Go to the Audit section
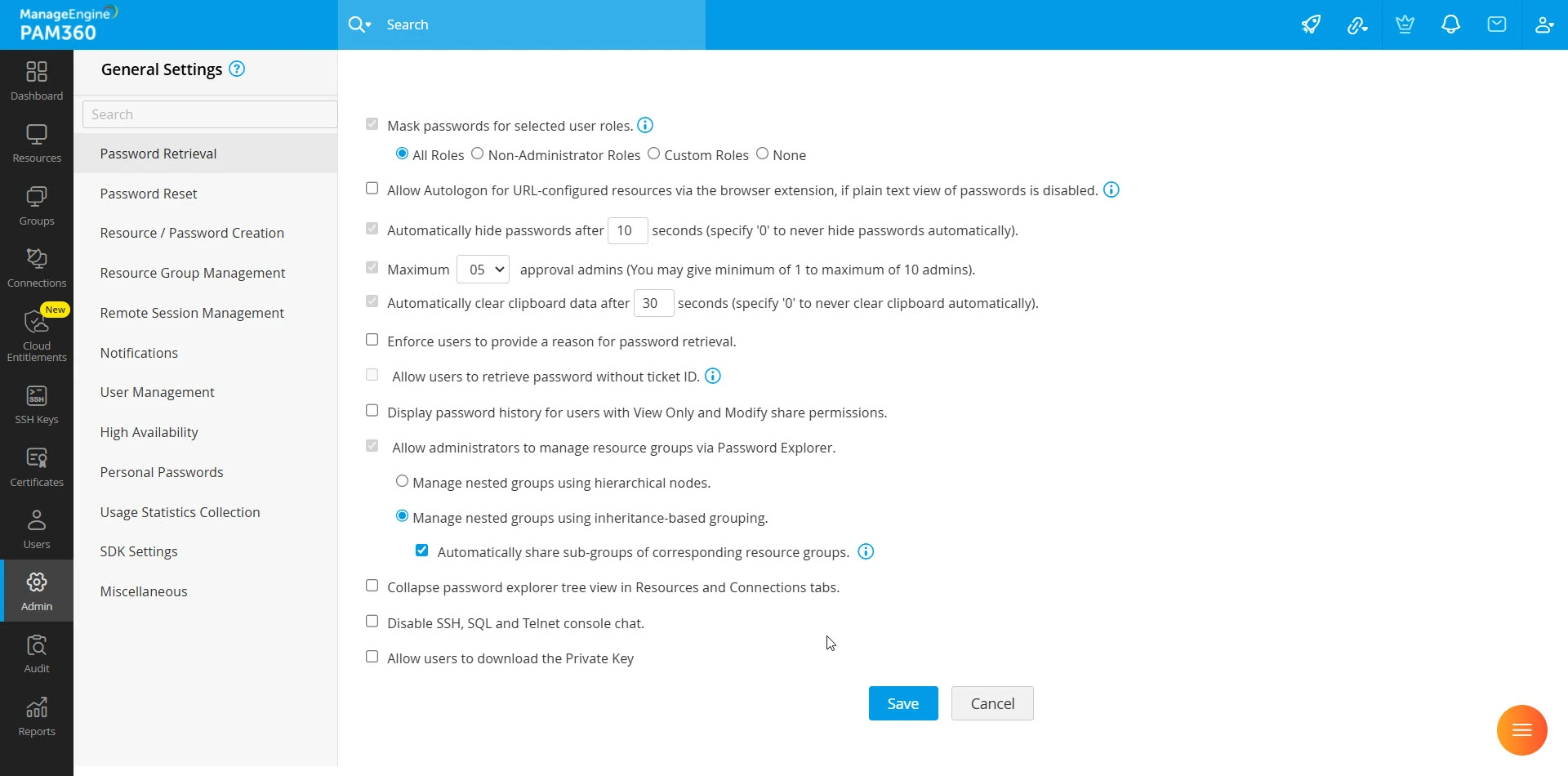This screenshot has height=776, width=1568. 36,653
